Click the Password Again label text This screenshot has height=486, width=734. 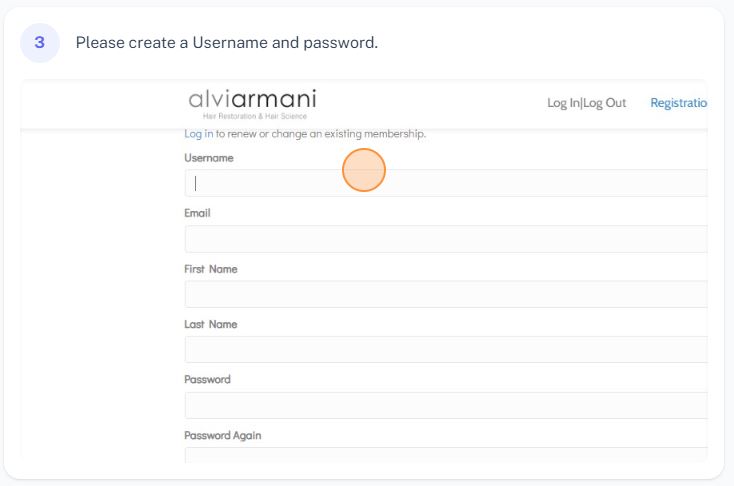point(223,435)
